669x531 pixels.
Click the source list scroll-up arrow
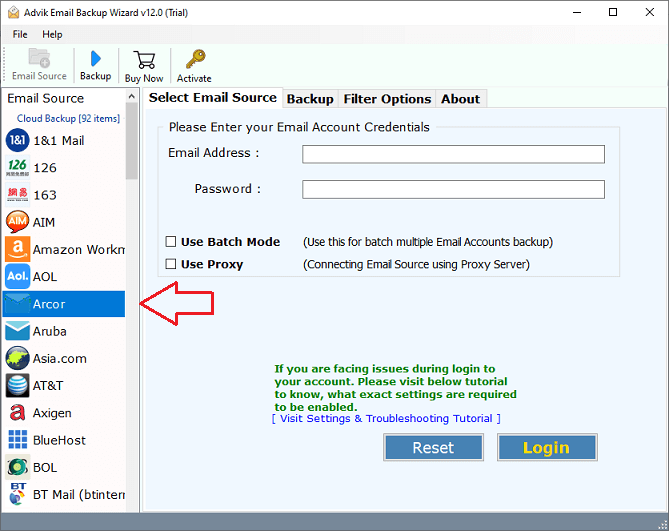tap(132, 97)
